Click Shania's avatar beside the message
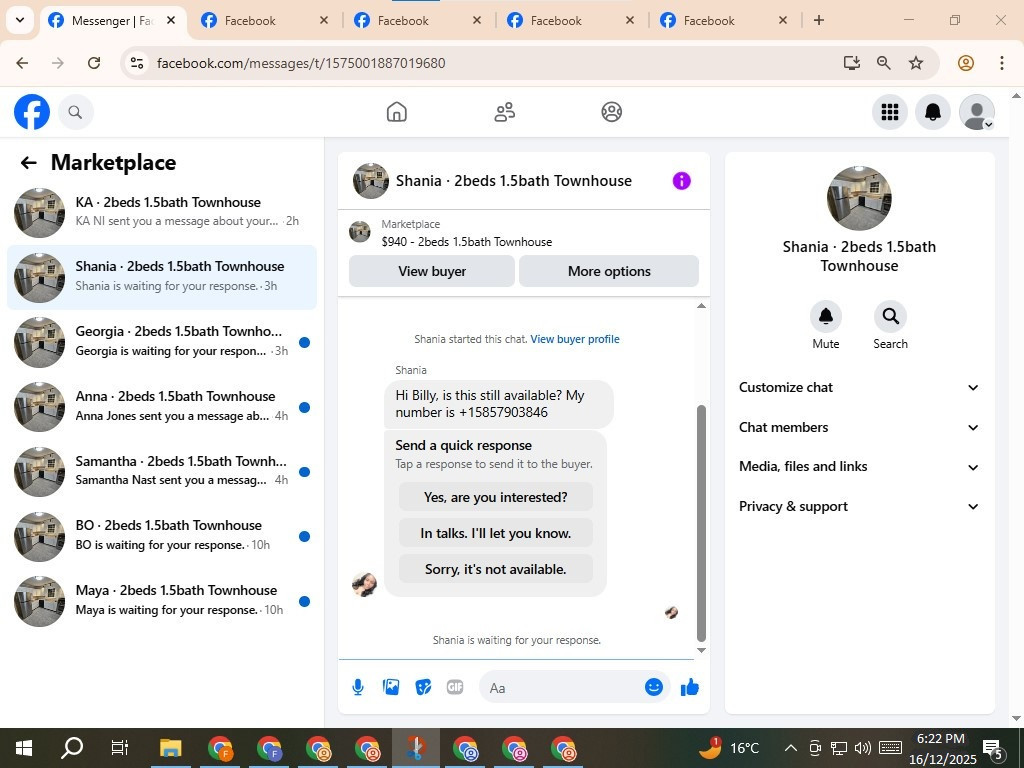The width and height of the screenshot is (1024, 768). (x=364, y=584)
